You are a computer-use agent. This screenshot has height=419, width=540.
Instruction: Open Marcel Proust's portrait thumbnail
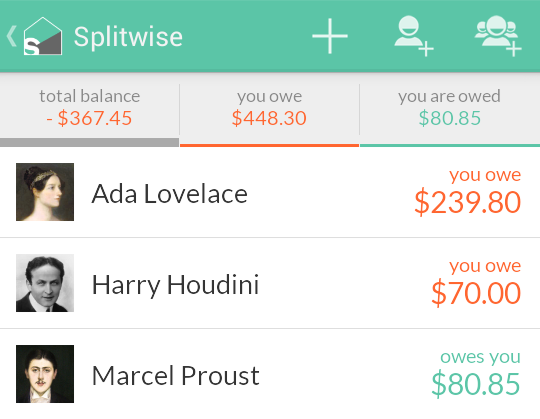[45, 374]
